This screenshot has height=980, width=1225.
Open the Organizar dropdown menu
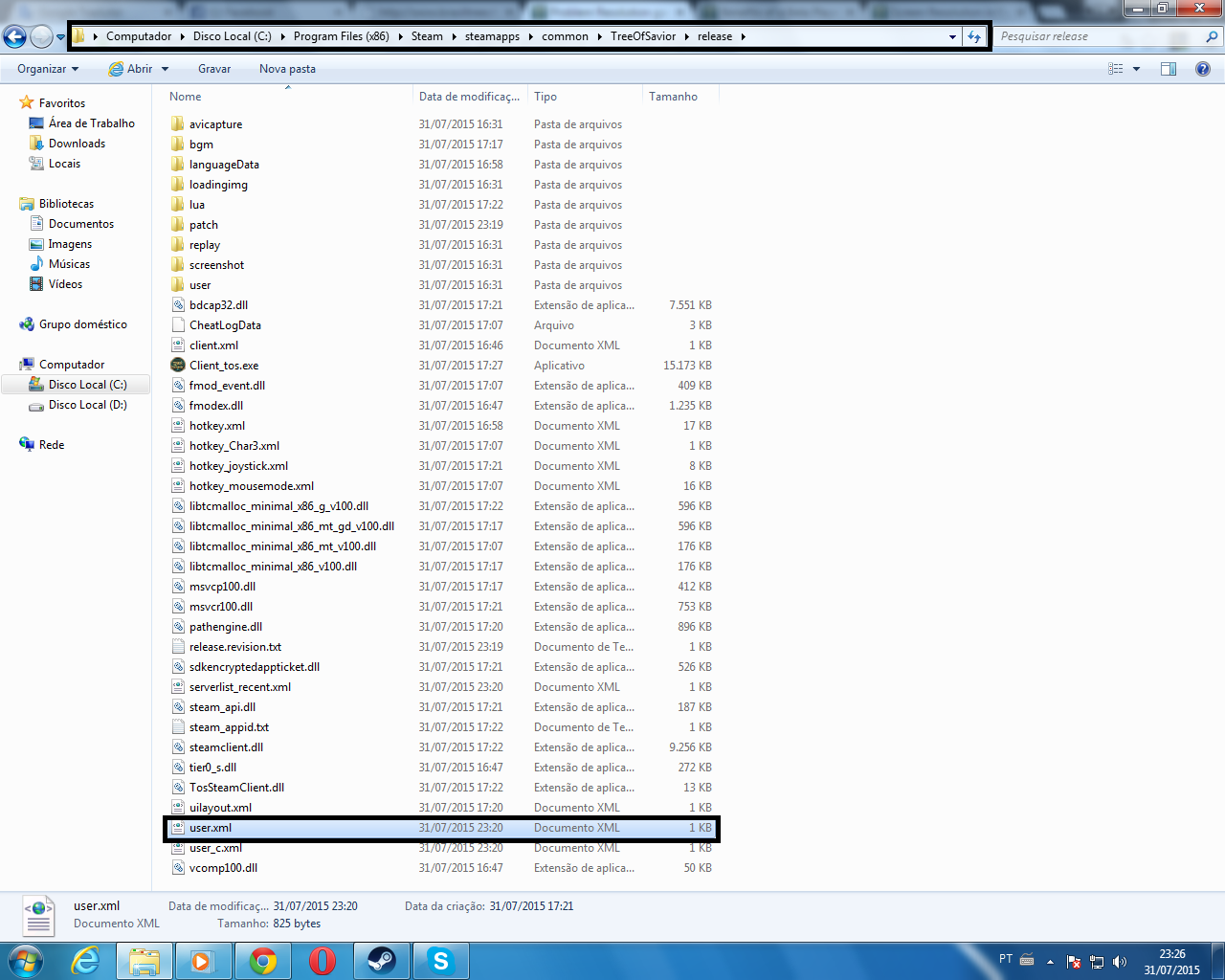(x=48, y=69)
